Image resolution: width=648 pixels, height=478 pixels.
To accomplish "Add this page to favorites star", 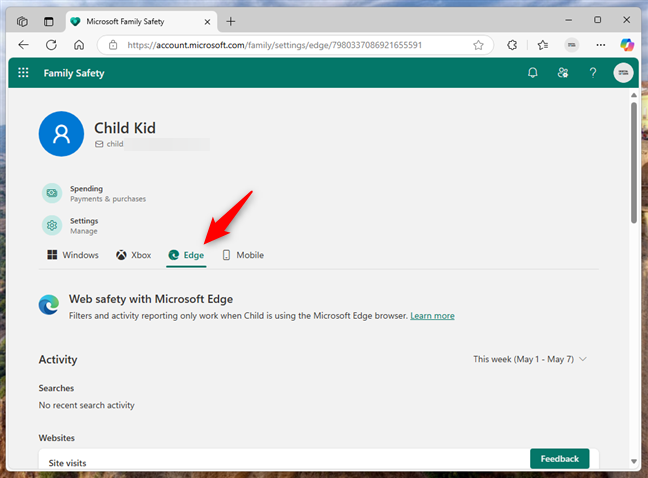I will click(x=478, y=45).
